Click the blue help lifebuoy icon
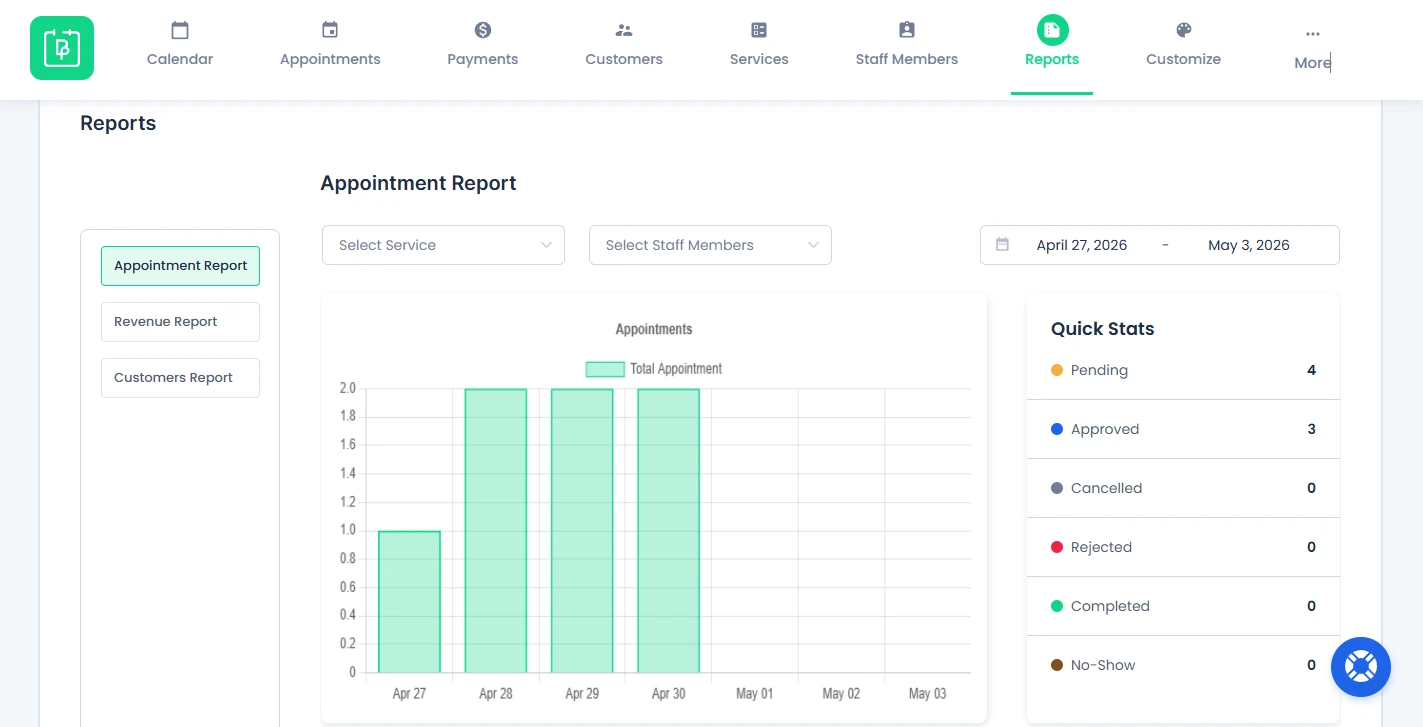Screen dimensions: 1423x727 click(x=1361, y=667)
